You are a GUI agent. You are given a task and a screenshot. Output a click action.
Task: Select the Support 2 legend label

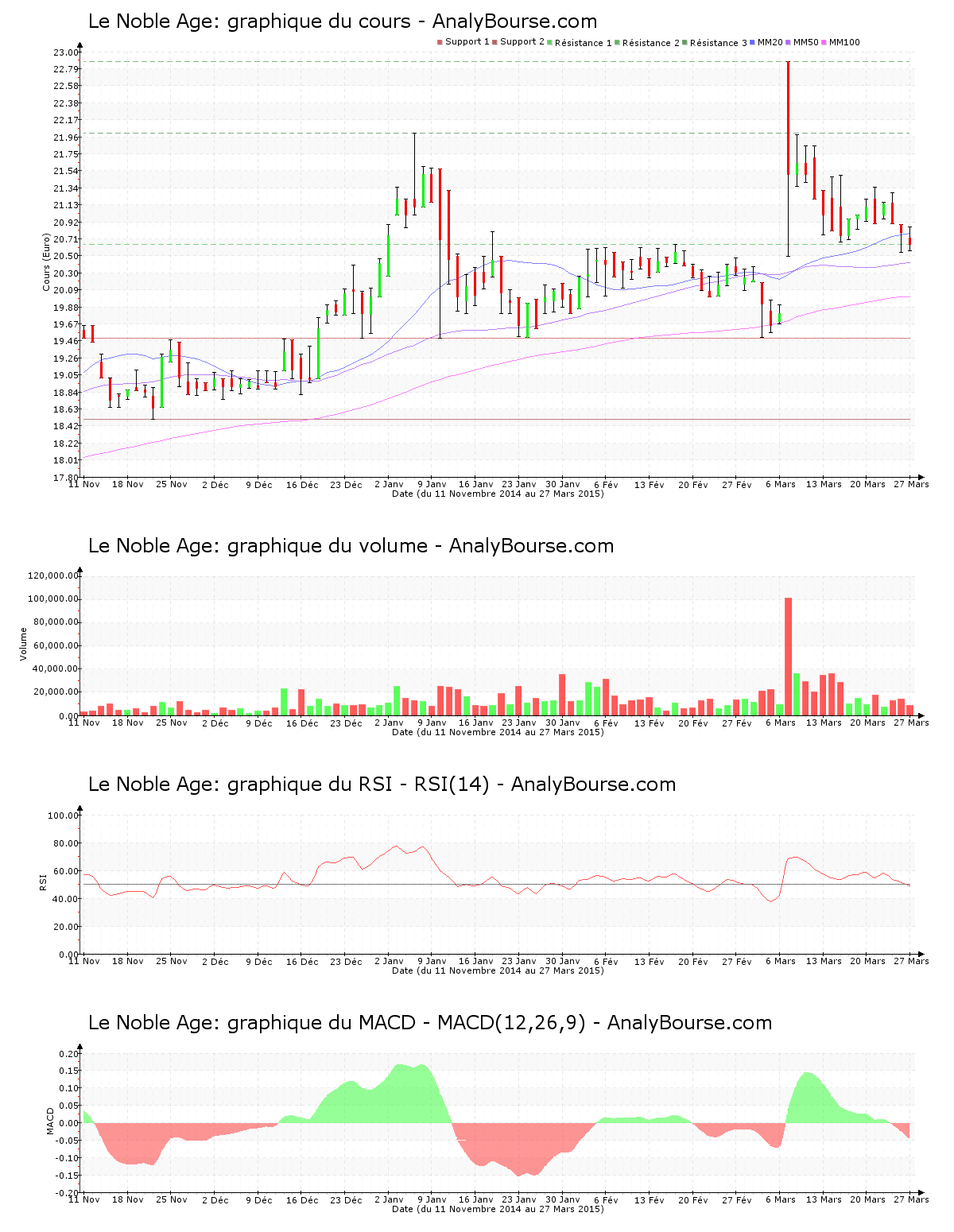pos(522,42)
